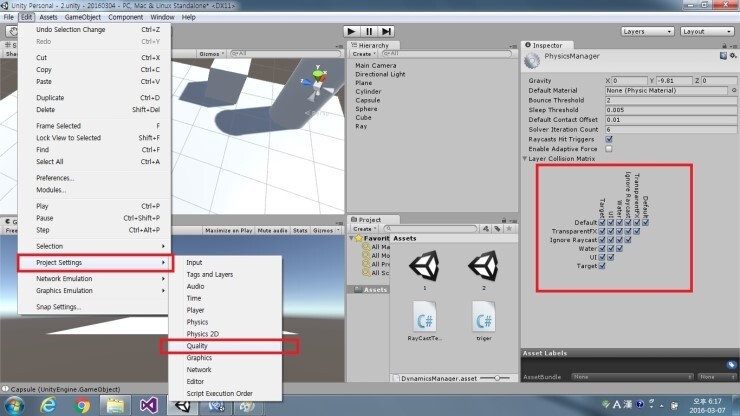Open Internet Explorer from taskbar
This screenshot has height=416, width=740.
pos(48,405)
